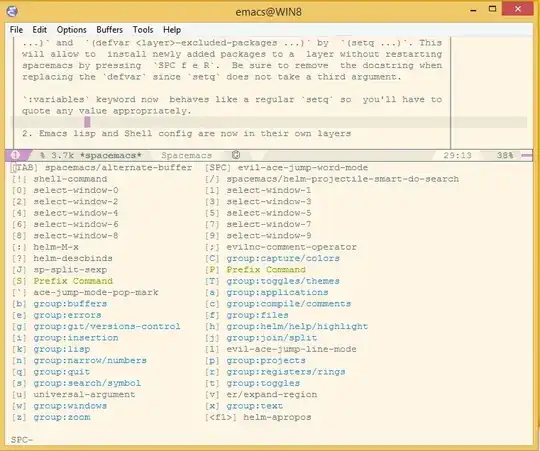Click the evil-ace-jump-word-mode entry
The height and width of the screenshot is (451, 540).
pos(303,168)
